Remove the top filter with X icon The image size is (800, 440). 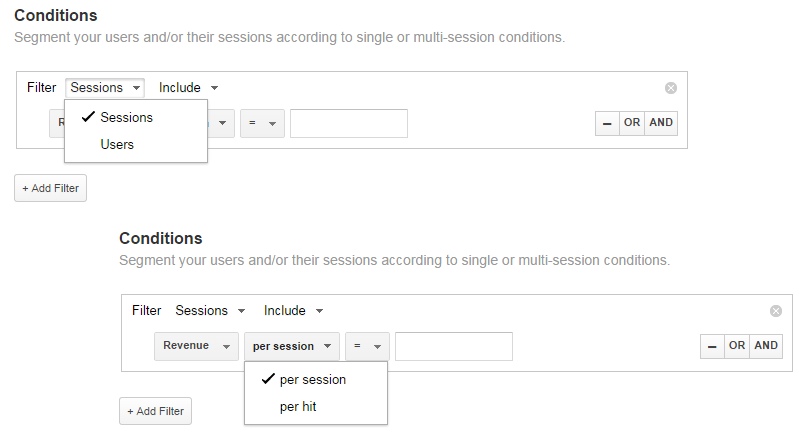click(x=671, y=88)
